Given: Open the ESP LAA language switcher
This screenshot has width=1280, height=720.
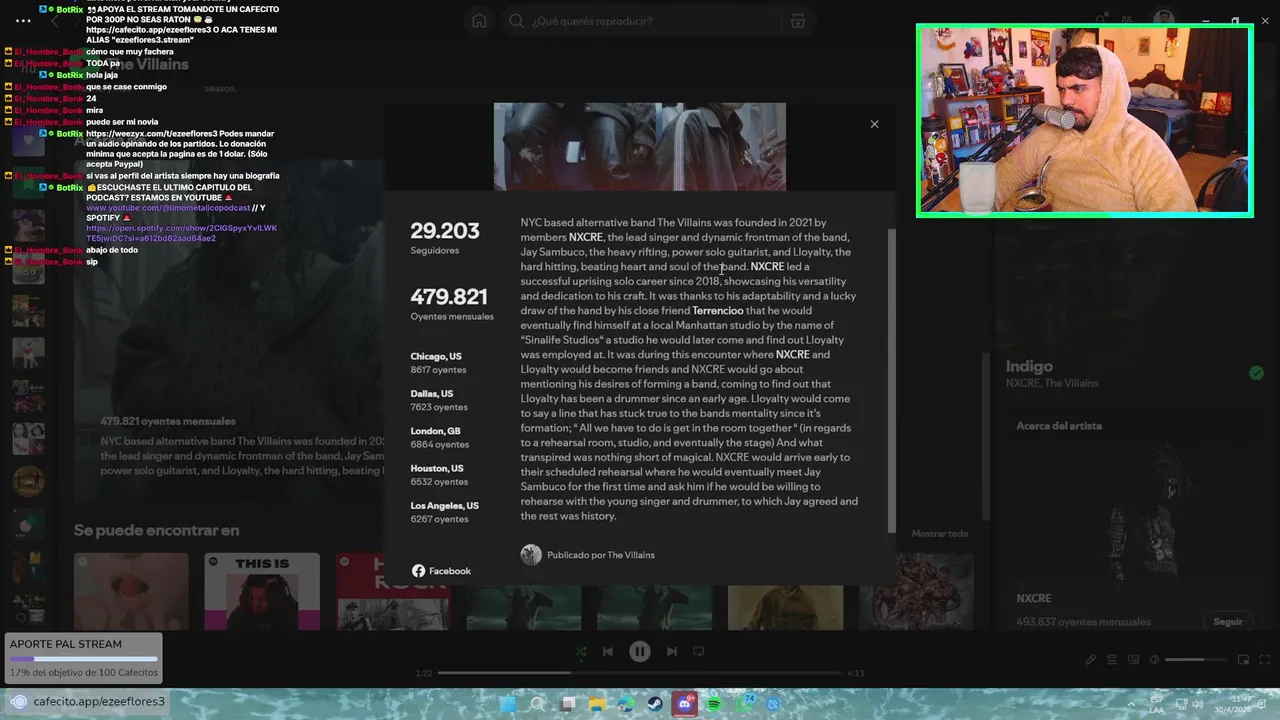Looking at the screenshot, I should pos(1157,705).
